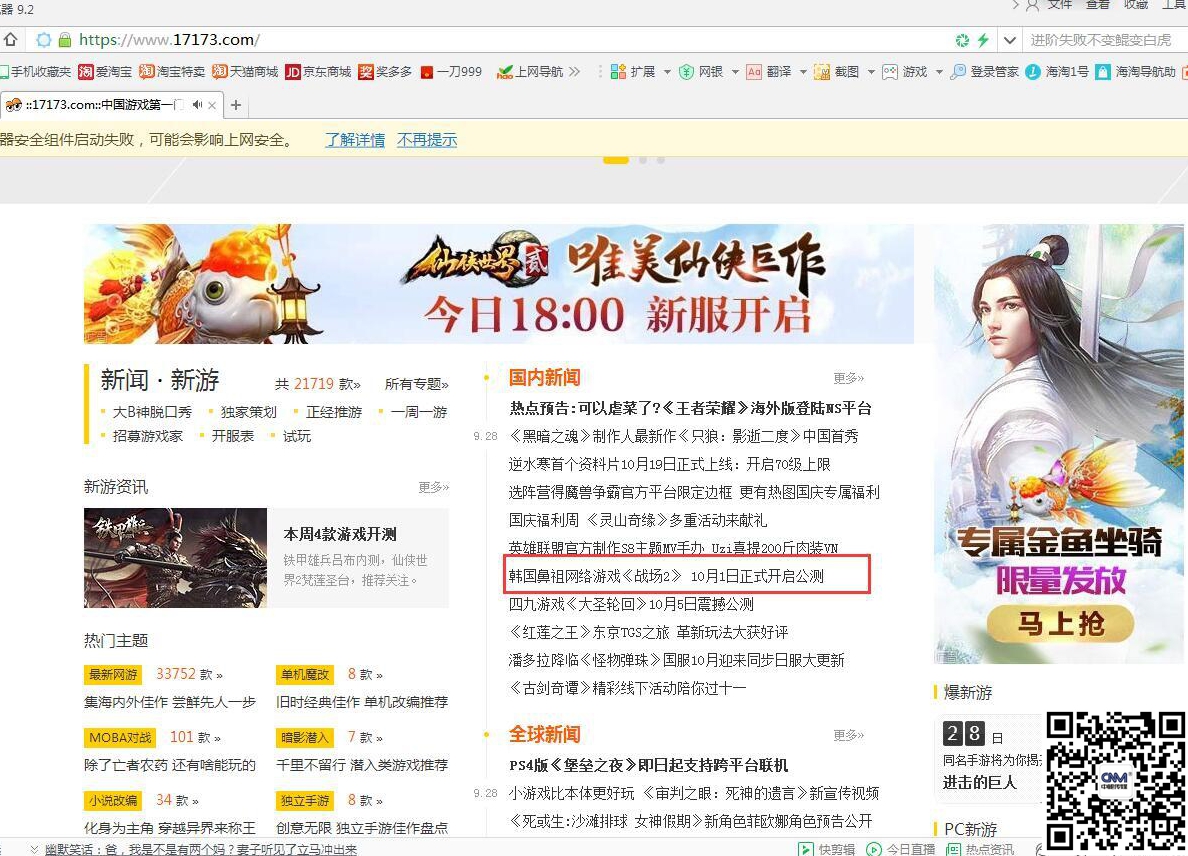Viewport: 1188px width, 856px height.
Task: Open the 本周4款游戏开测 article
Action: point(339,534)
